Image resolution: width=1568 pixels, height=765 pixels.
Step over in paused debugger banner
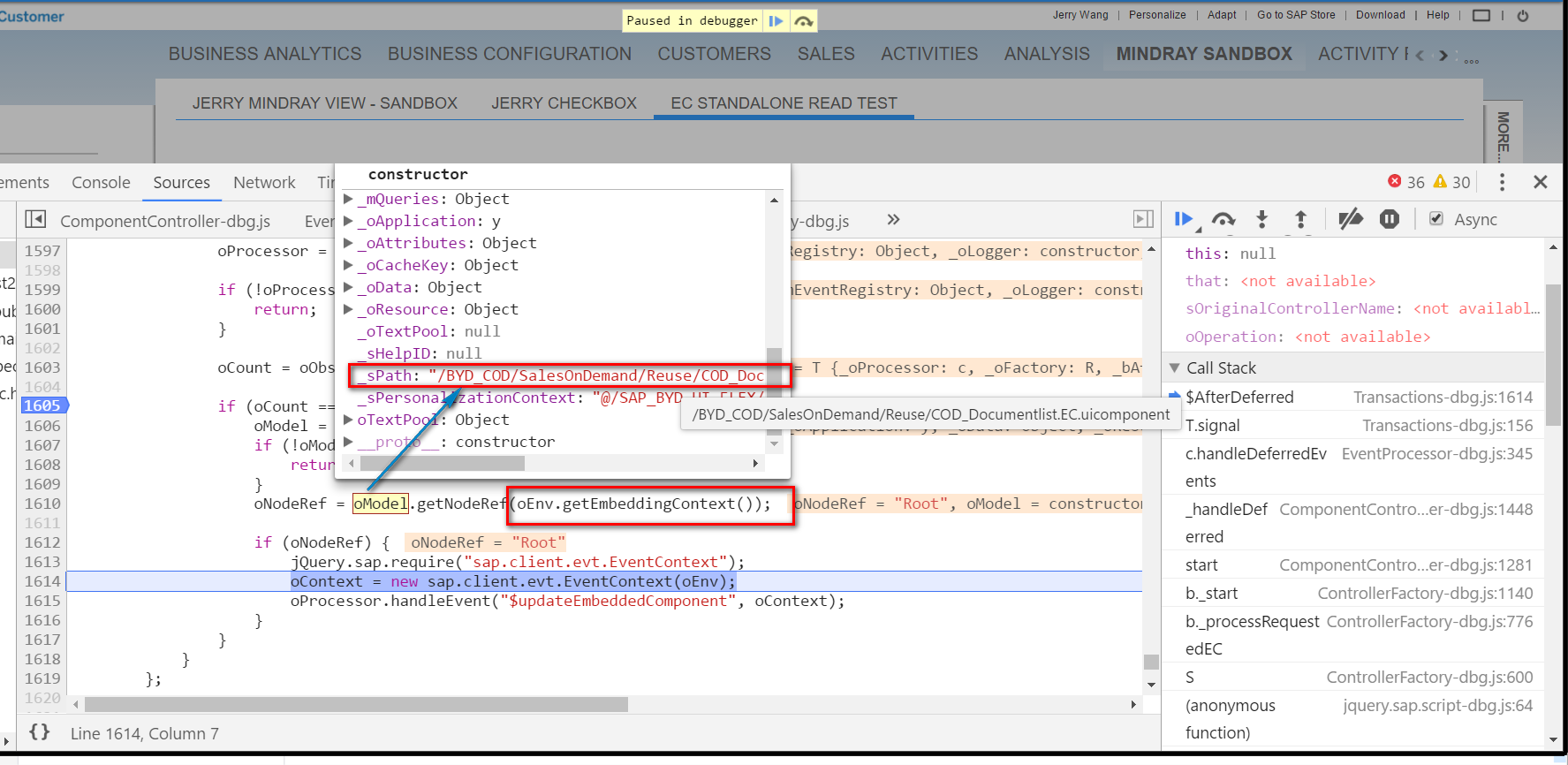(803, 20)
